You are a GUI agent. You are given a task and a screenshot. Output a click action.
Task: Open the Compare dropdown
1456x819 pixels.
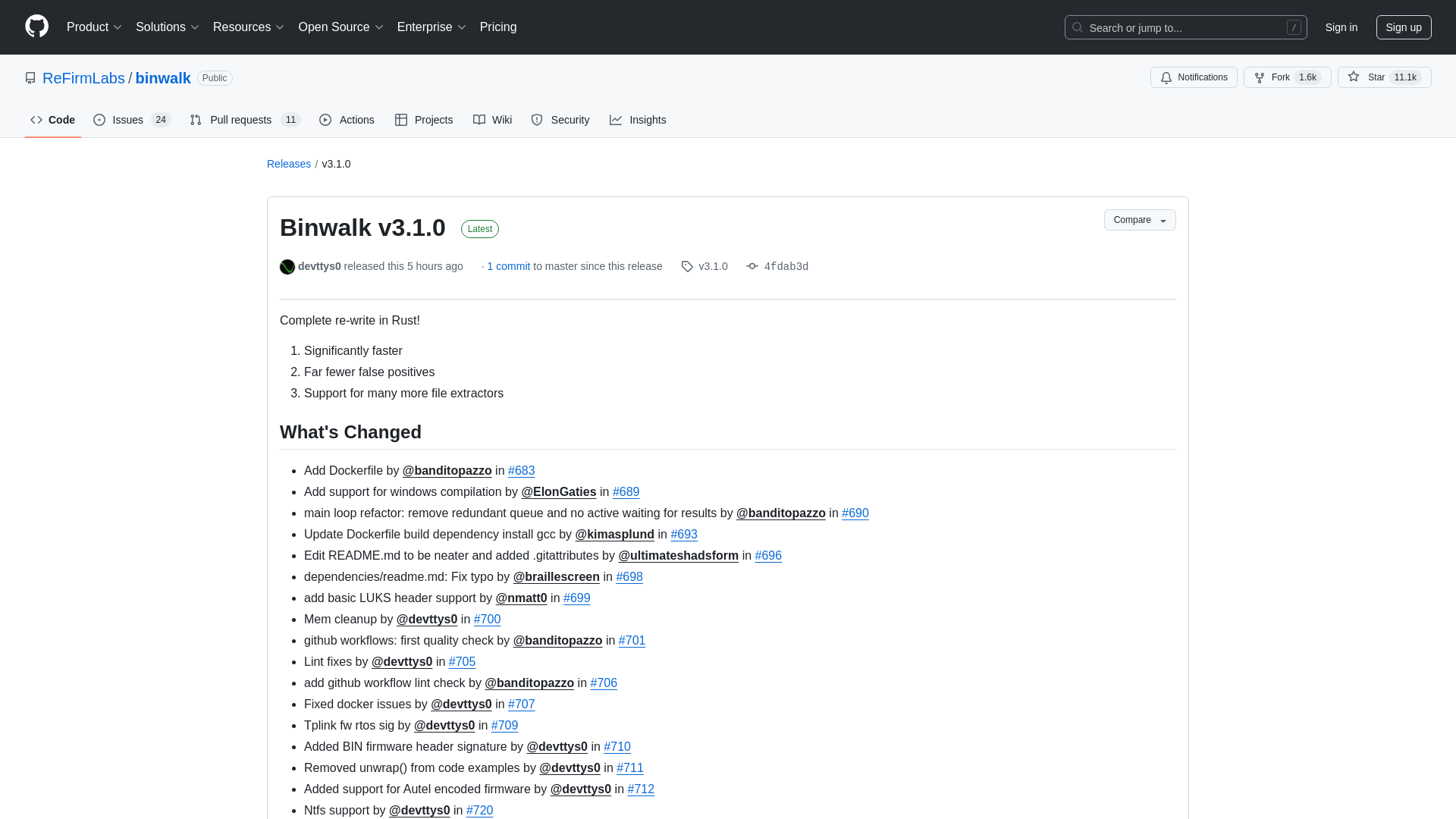click(1140, 220)
